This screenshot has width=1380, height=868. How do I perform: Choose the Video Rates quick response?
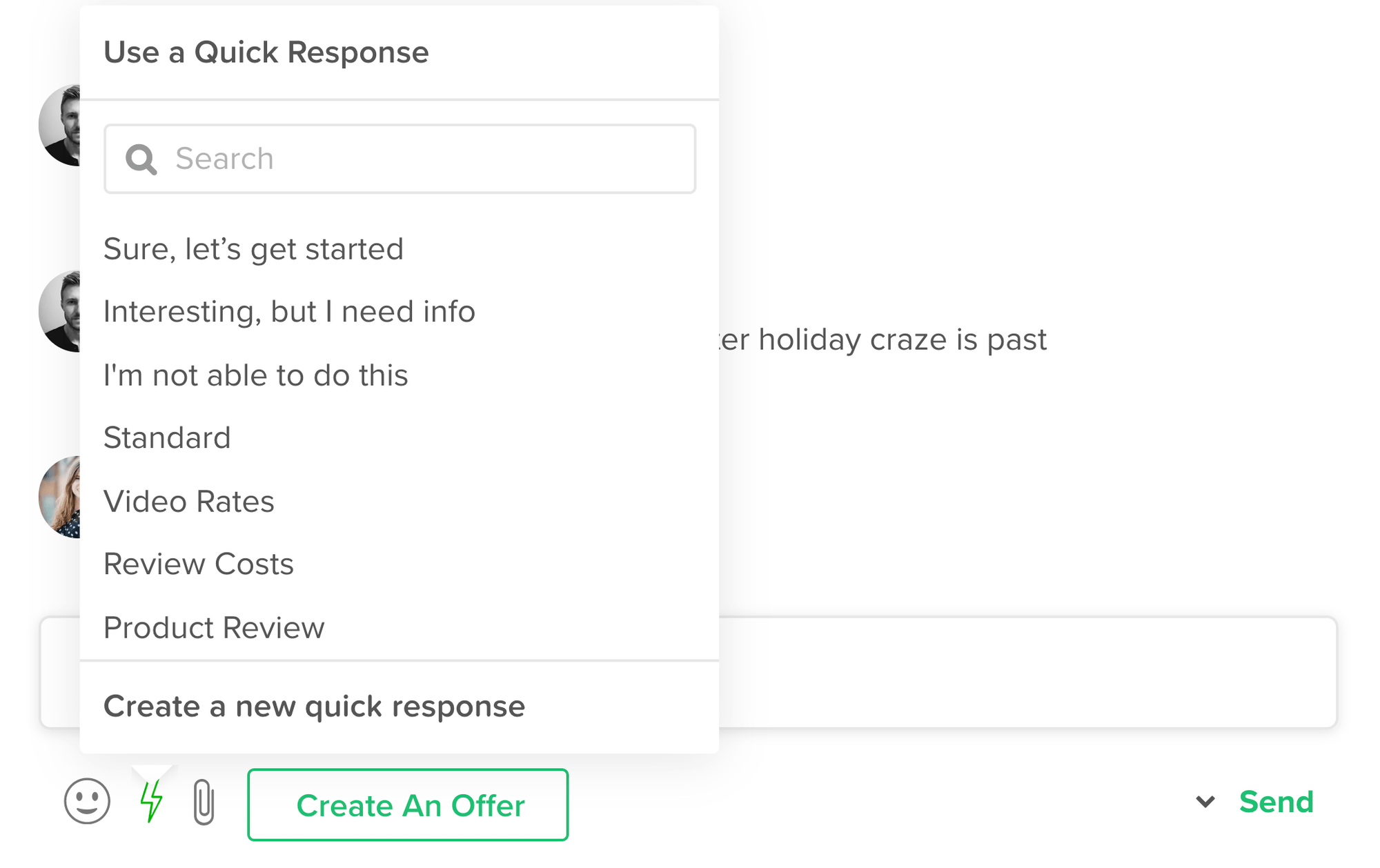(x=188, y=502)
